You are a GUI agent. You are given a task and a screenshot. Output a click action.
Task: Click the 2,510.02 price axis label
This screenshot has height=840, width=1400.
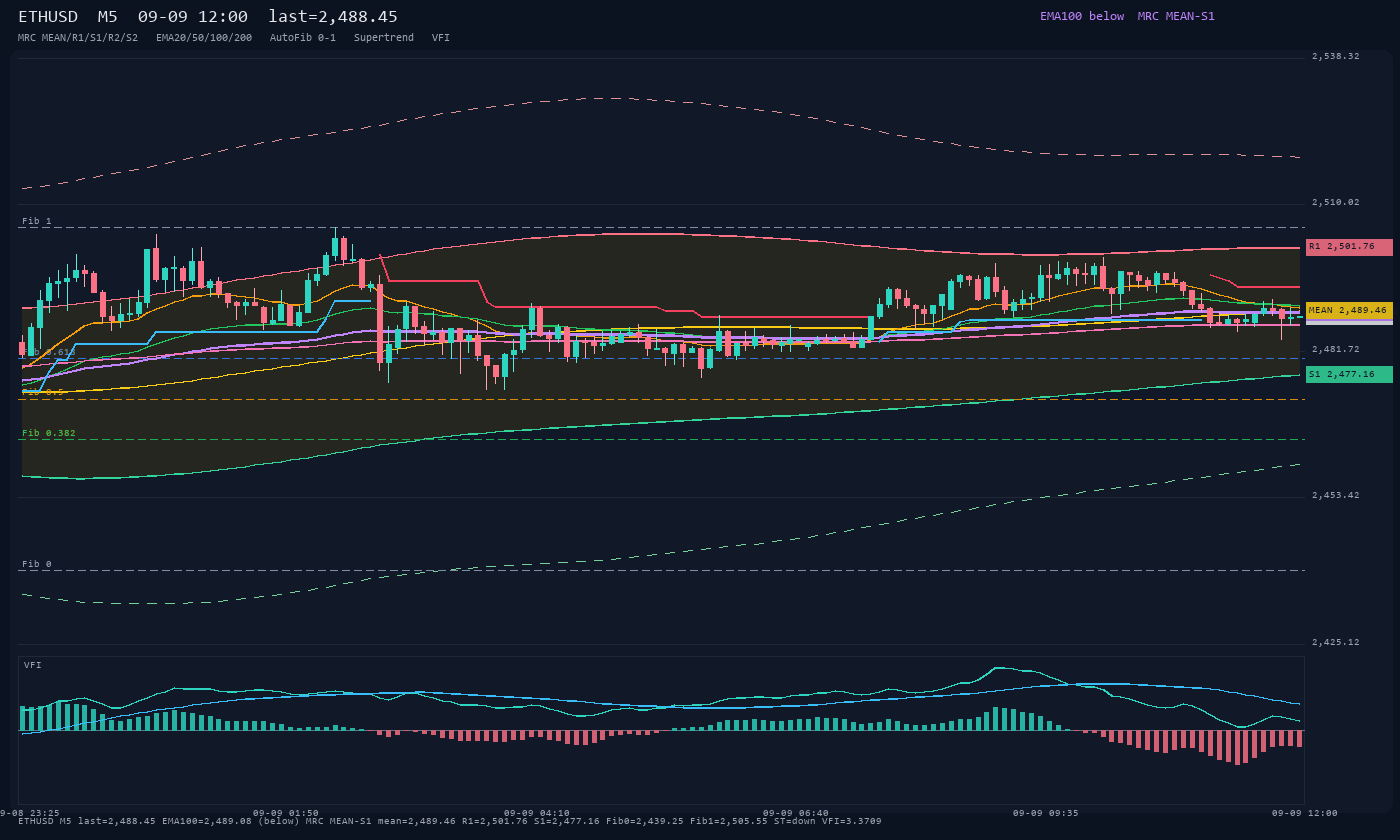[x=1336, y=202]
